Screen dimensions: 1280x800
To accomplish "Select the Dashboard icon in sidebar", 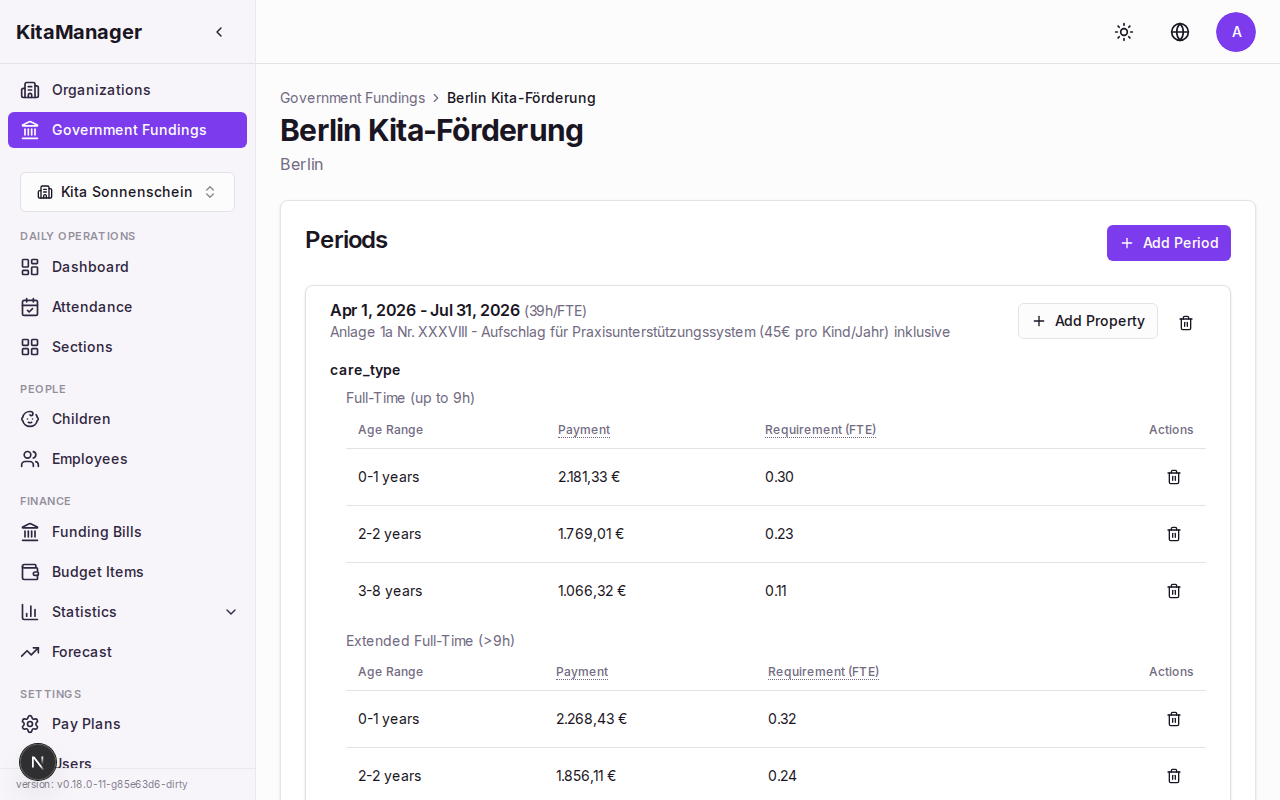I will coord(30,267).
